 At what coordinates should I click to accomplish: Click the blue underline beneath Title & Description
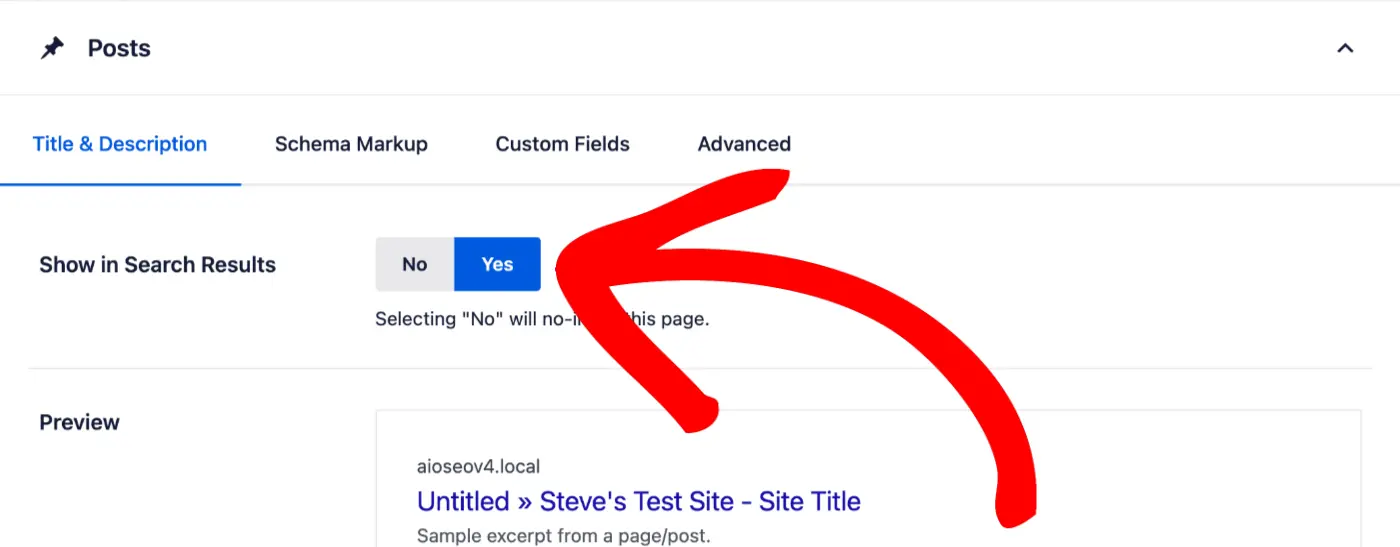pos(120,184)
